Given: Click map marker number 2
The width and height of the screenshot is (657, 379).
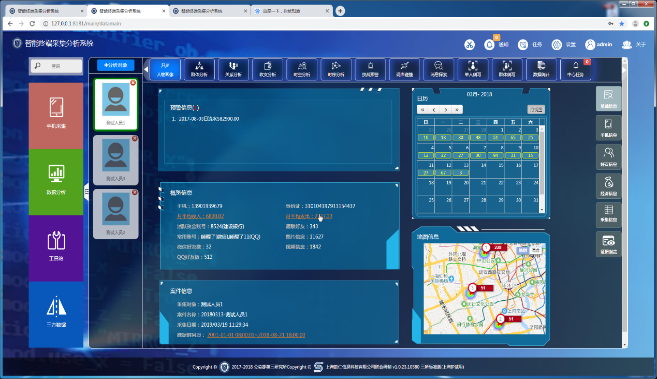Looking at the screenshot, I should [500, 319].
